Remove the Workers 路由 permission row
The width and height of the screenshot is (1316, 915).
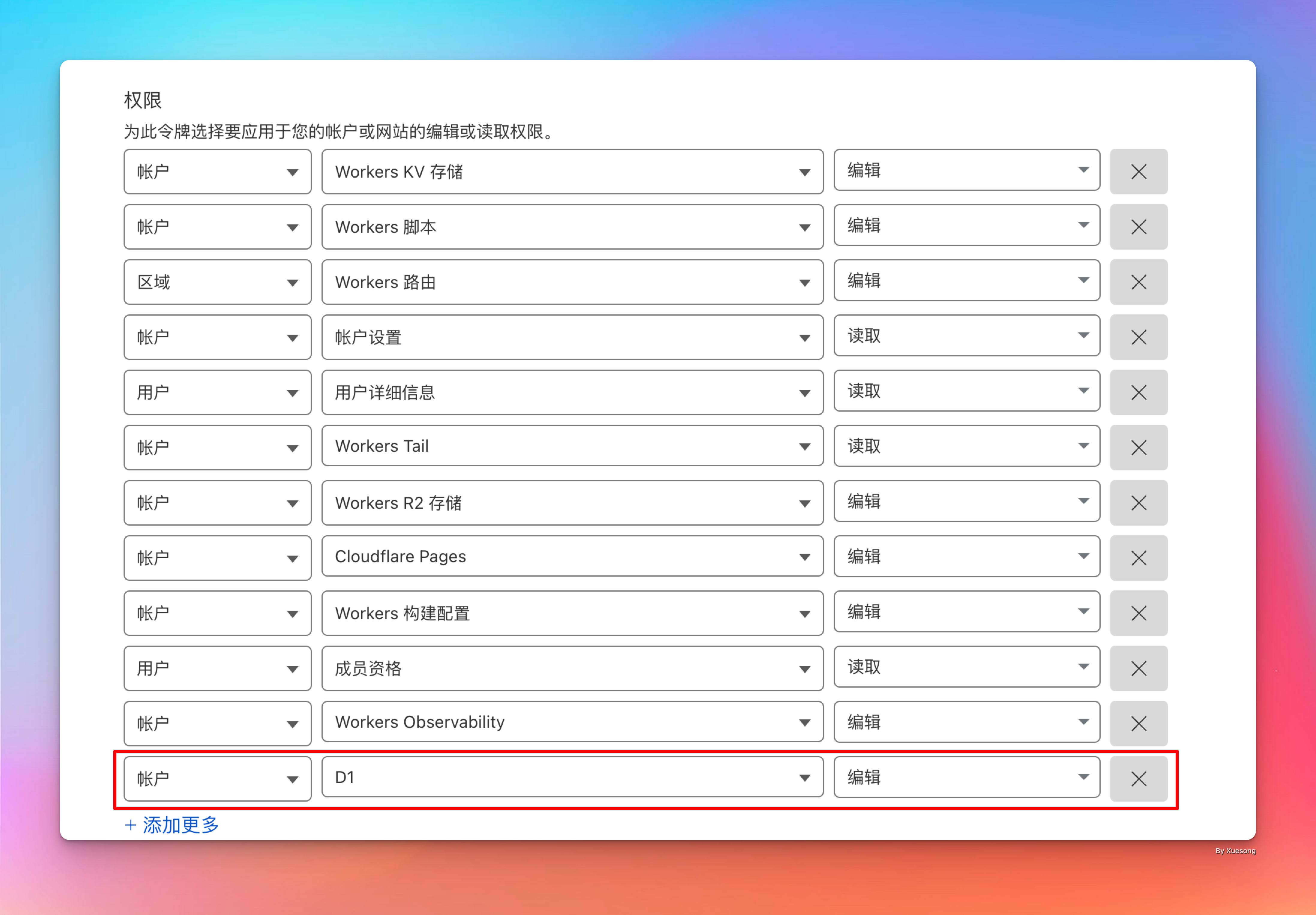pyautogui.click(x=1138, y=282)
